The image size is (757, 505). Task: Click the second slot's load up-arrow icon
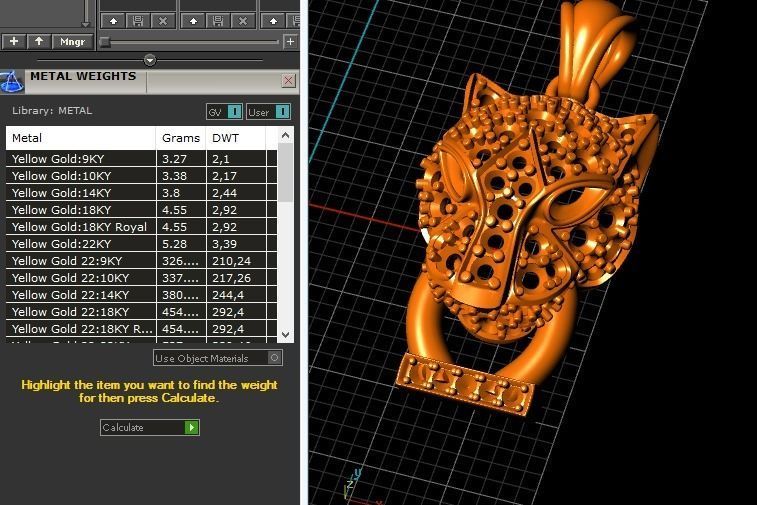coord(193,21)
